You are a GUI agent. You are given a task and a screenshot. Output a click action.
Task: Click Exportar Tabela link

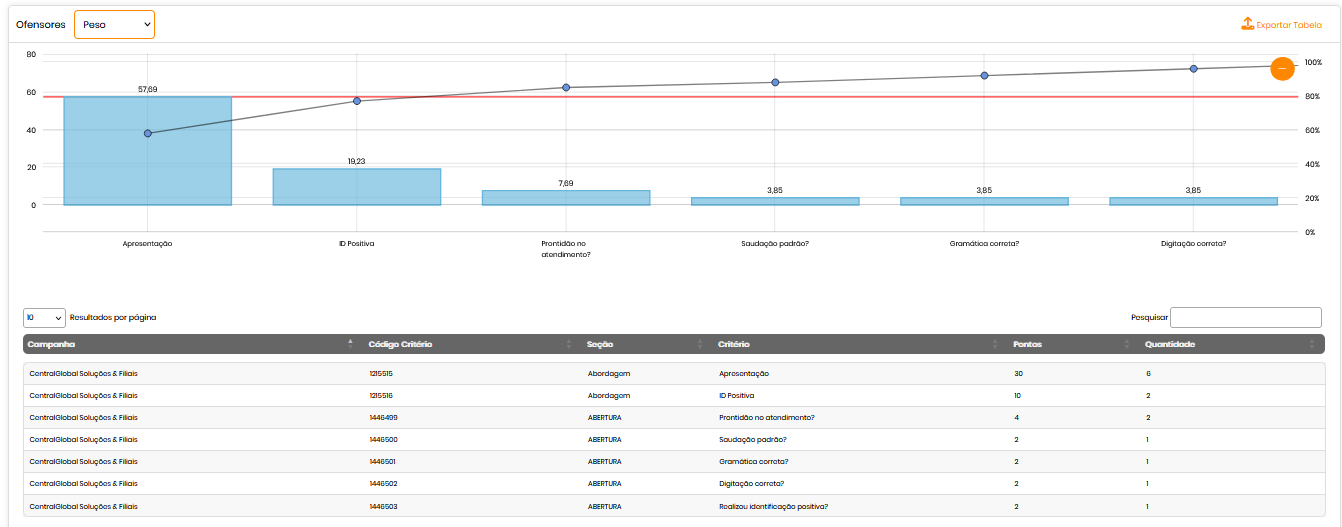[1289, 25]
